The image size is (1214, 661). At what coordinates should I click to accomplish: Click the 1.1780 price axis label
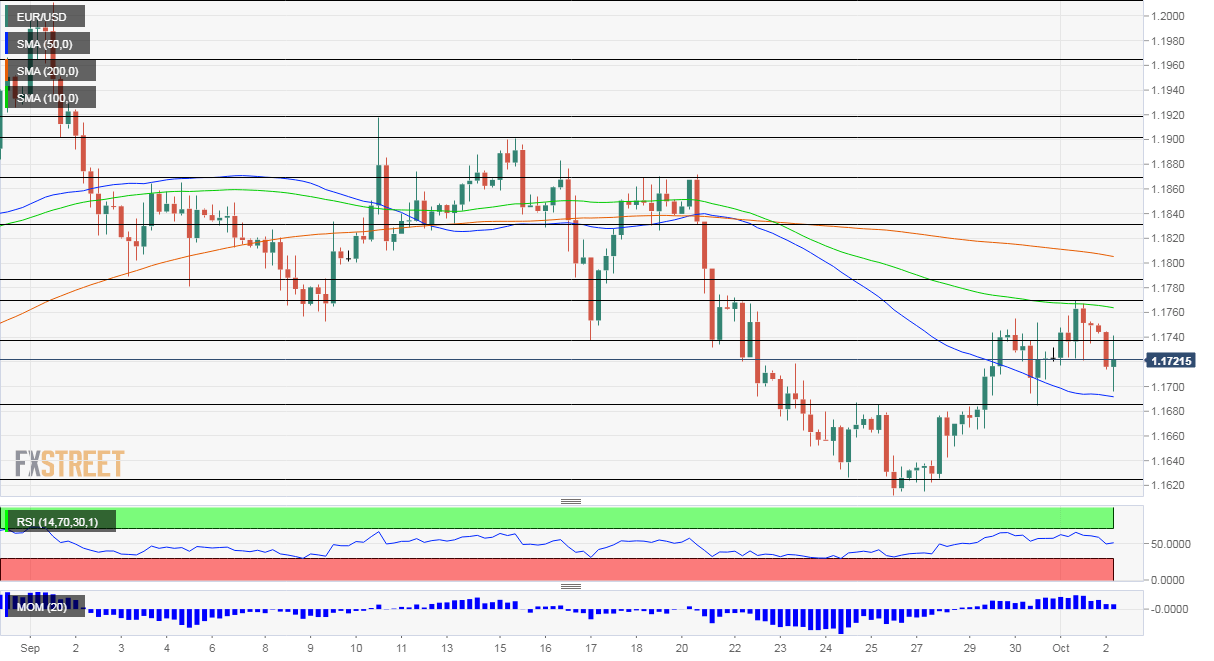click(1168, 288)
